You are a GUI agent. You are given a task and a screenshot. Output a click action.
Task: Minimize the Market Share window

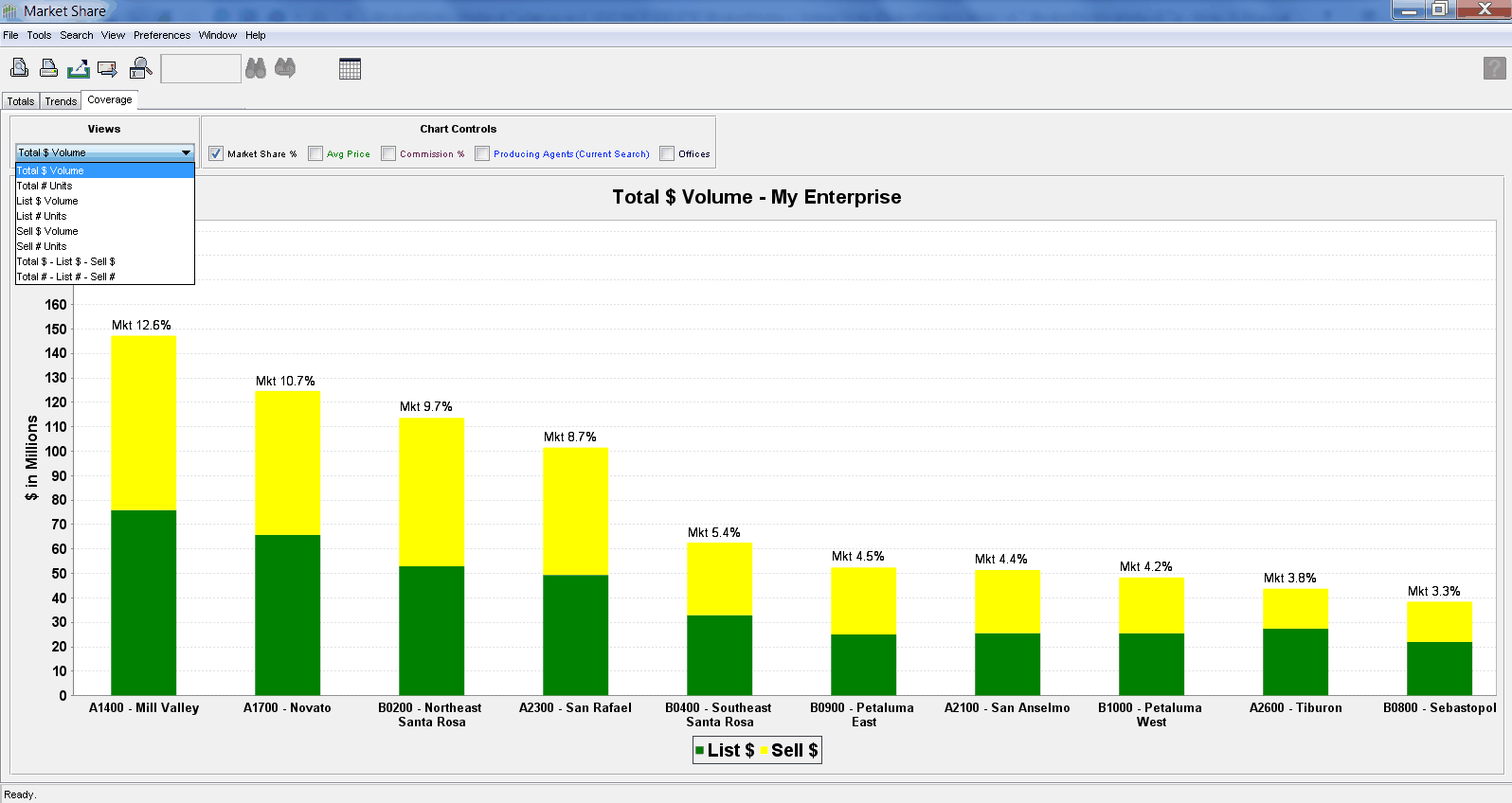tap(1409, 9)
